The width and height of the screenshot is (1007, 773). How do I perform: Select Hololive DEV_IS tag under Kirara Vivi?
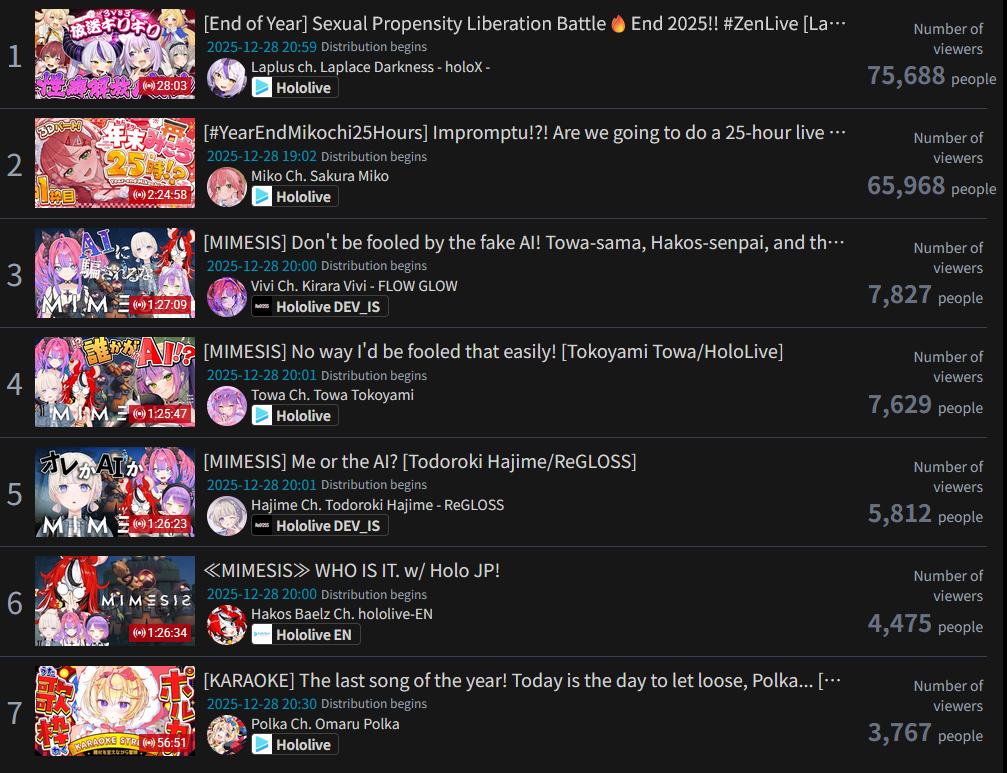click(319, 307)
